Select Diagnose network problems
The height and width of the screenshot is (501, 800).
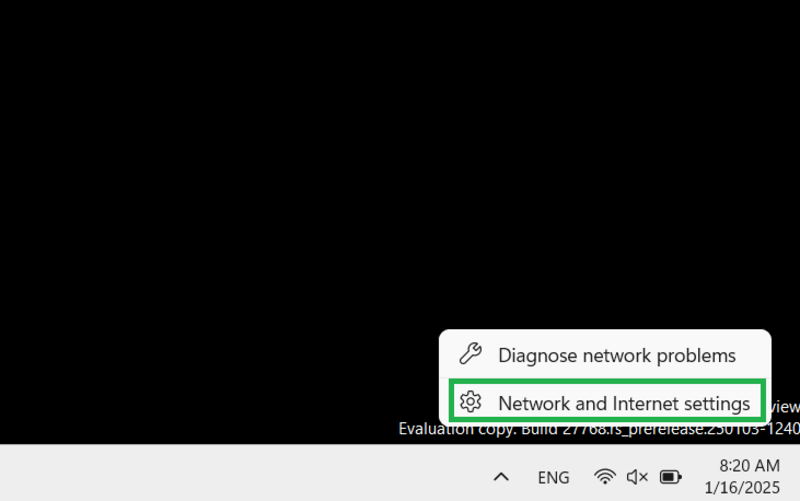coord(605,355)
